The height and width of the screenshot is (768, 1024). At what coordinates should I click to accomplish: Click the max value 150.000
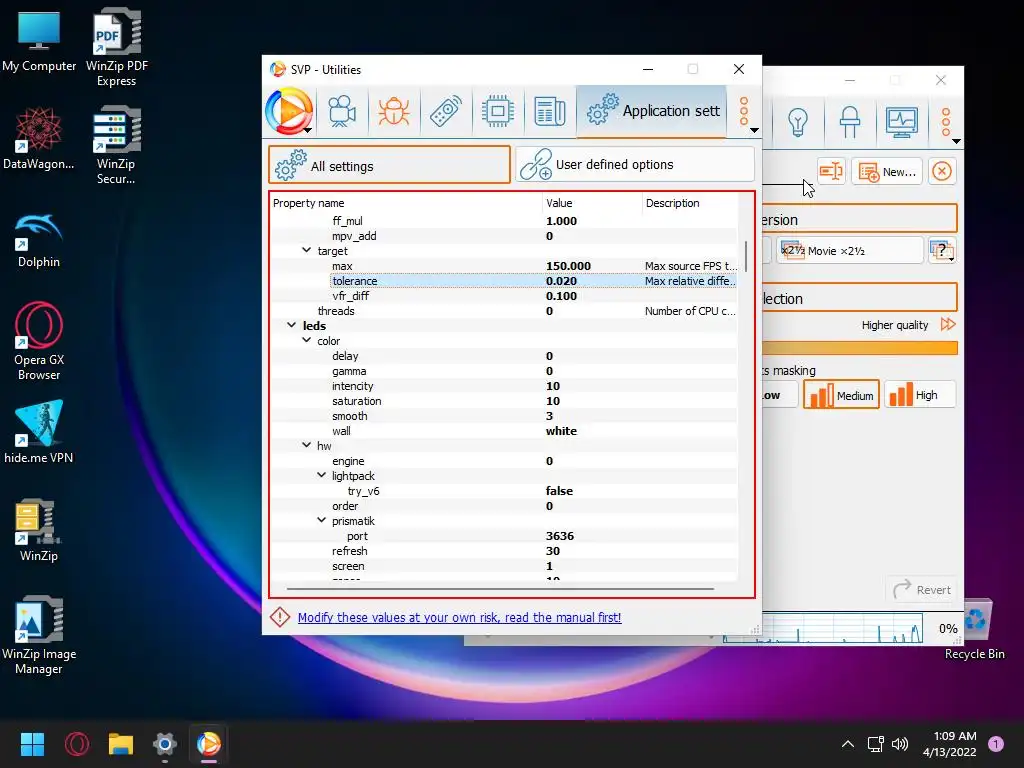[568, 266]
